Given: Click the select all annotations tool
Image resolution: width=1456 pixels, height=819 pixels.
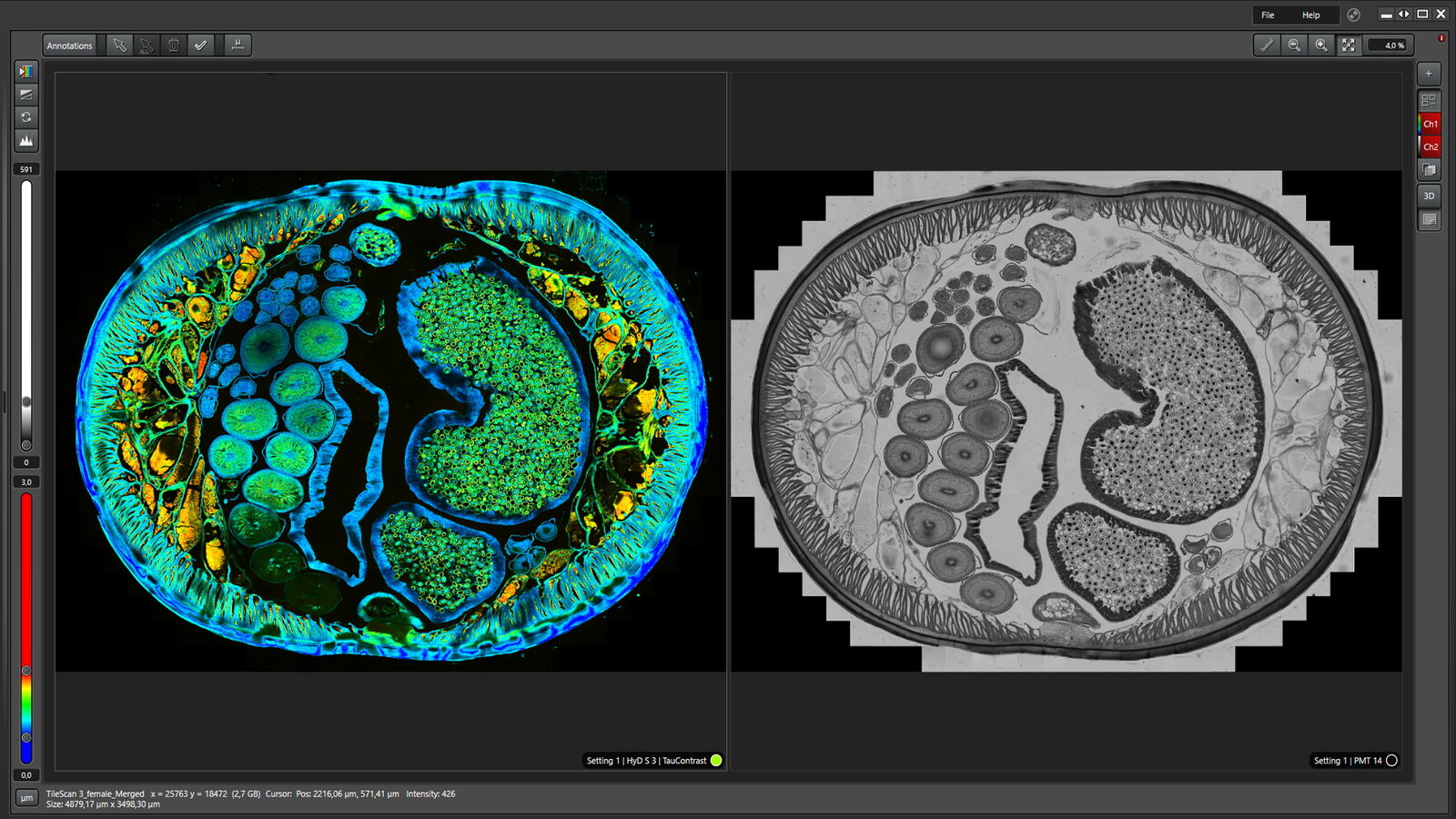Looking at the screenshot, I should (146, 45).
